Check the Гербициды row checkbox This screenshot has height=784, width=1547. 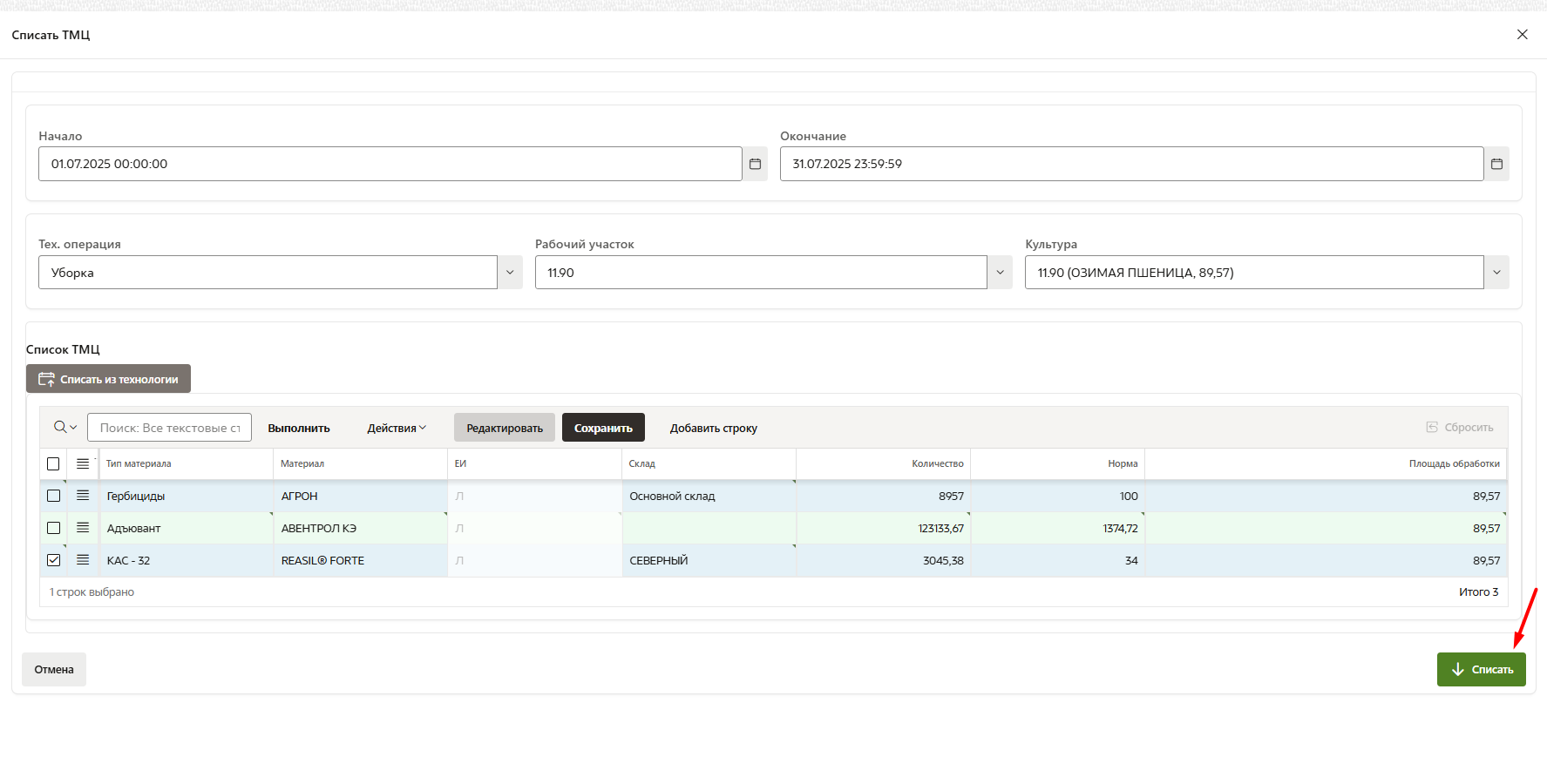(53, 496)
